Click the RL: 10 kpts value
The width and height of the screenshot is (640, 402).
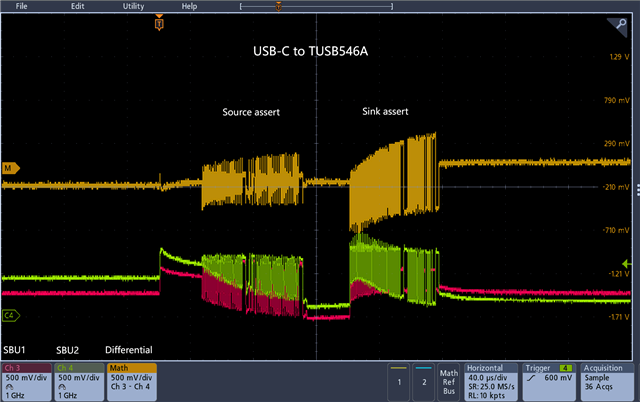tap(487, 395)
